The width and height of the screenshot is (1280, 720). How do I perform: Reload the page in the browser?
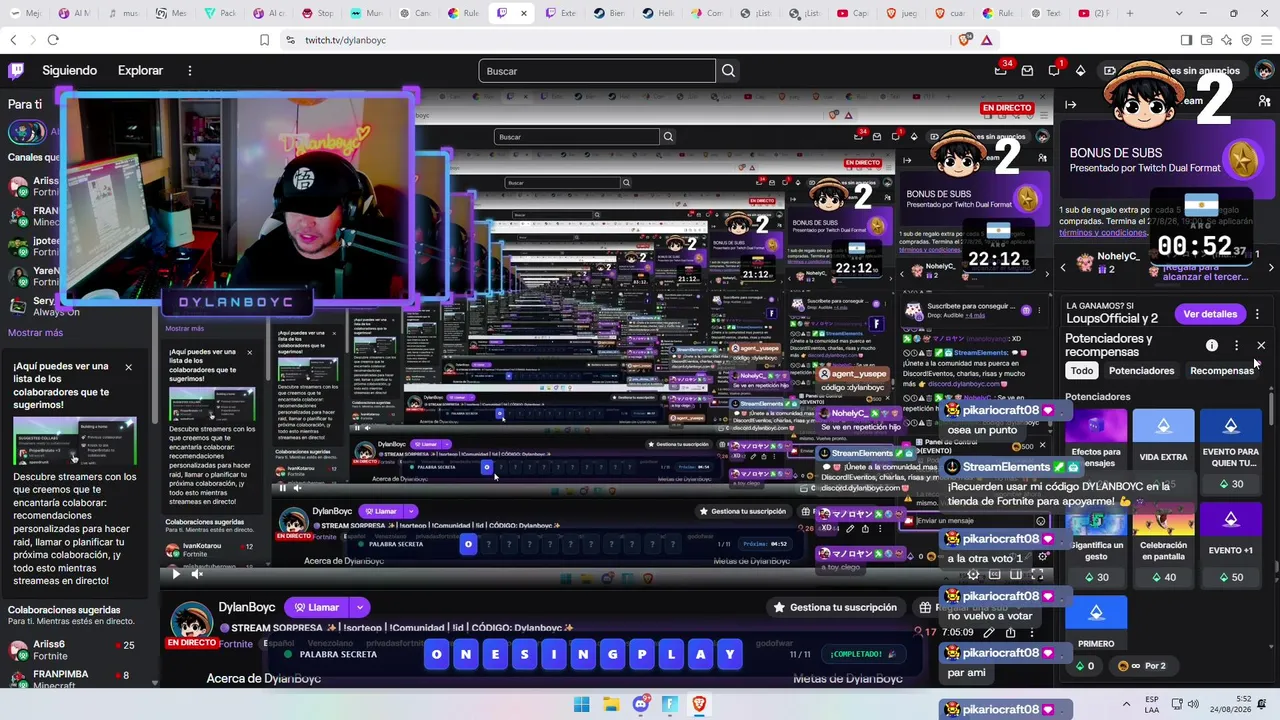point(53,40)
